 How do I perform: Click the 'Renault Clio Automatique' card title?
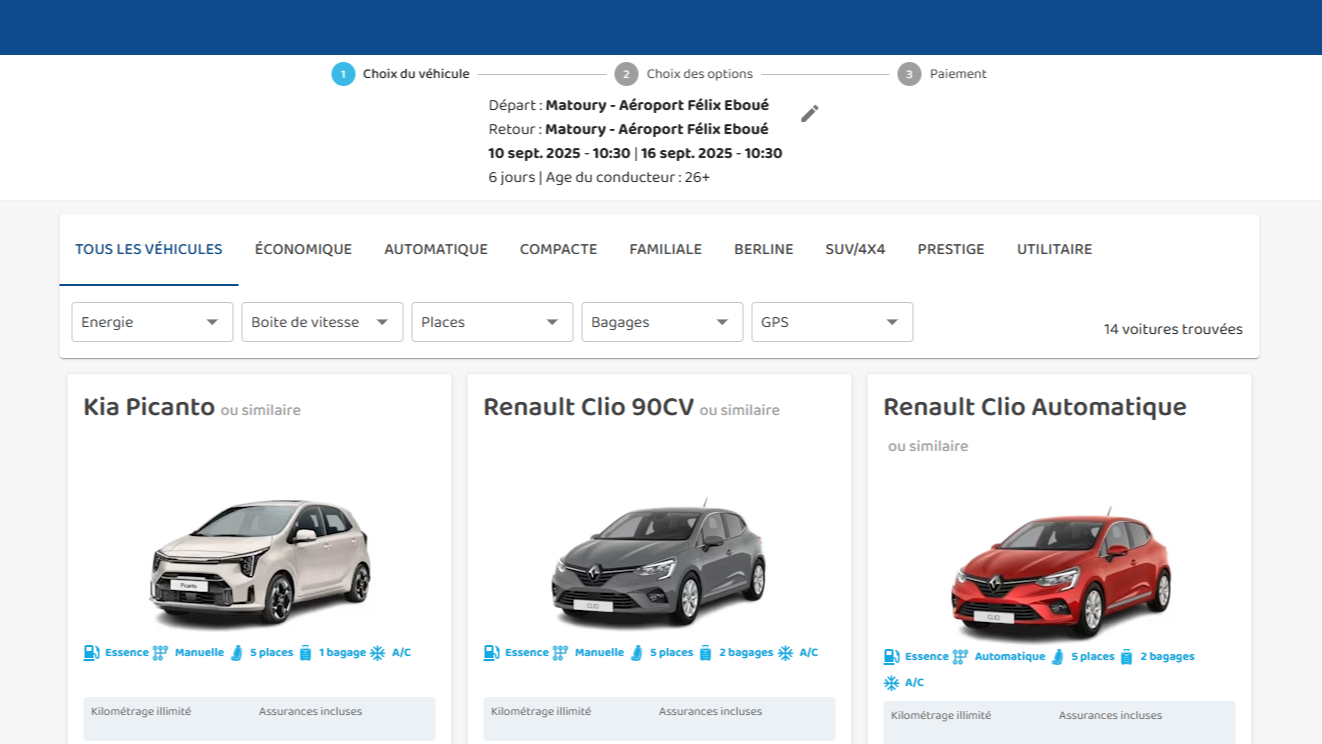pos(1035,407)
